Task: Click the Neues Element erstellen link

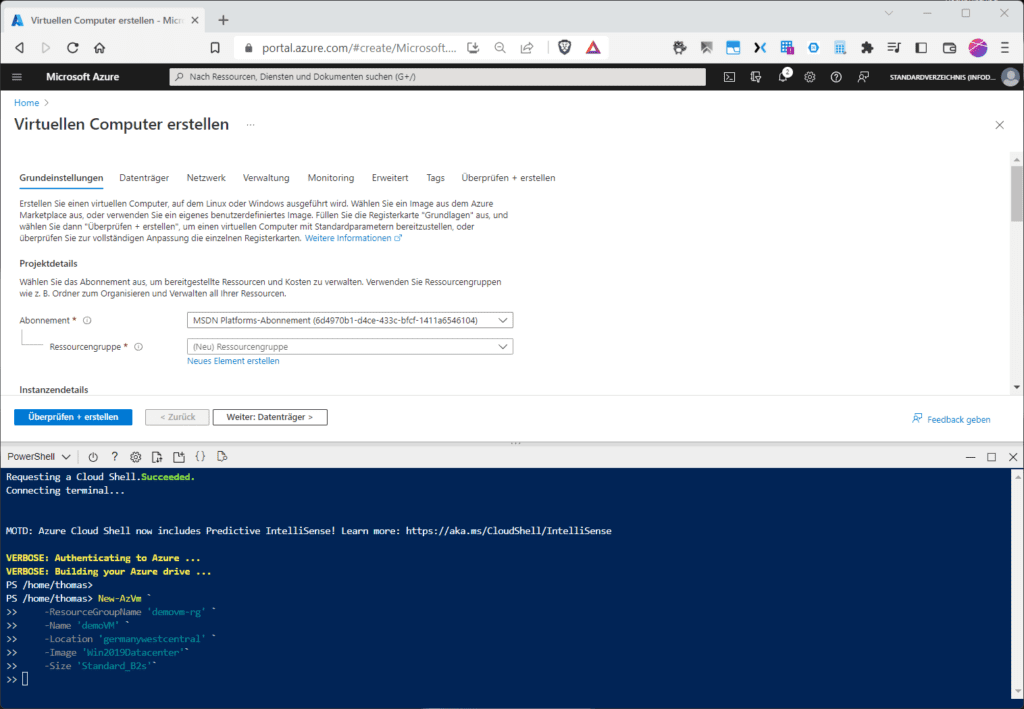Action: click(x=233, y=361)
